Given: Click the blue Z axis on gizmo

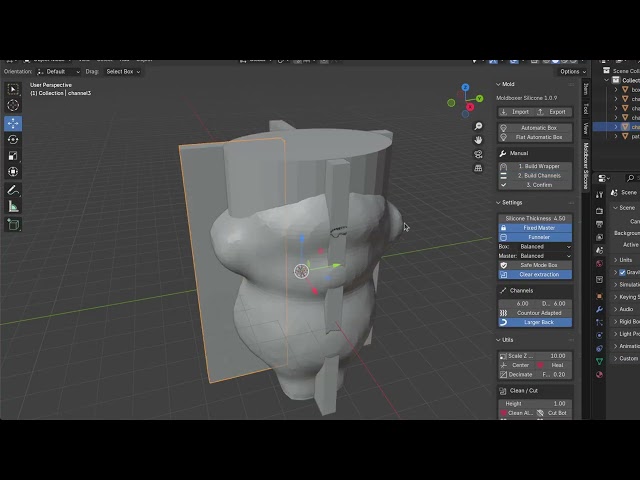Looking at the screenshot, I should click(x=465, y=87).
